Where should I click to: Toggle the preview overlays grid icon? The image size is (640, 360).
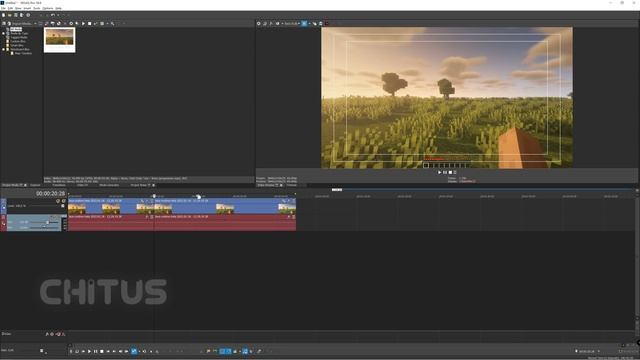click(304, 24)
